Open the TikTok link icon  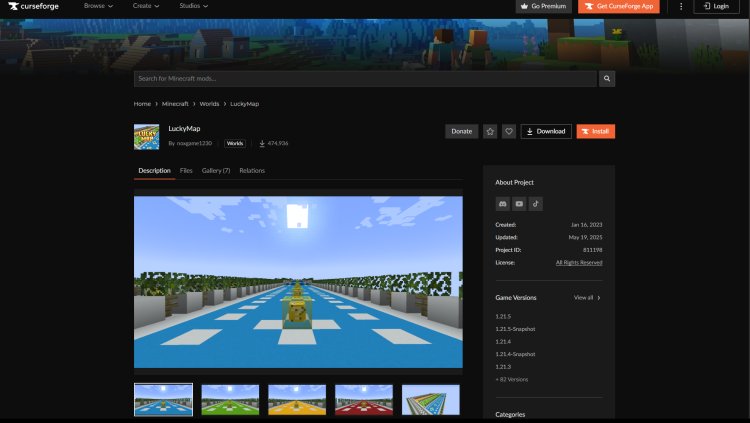tap(536, 204)
